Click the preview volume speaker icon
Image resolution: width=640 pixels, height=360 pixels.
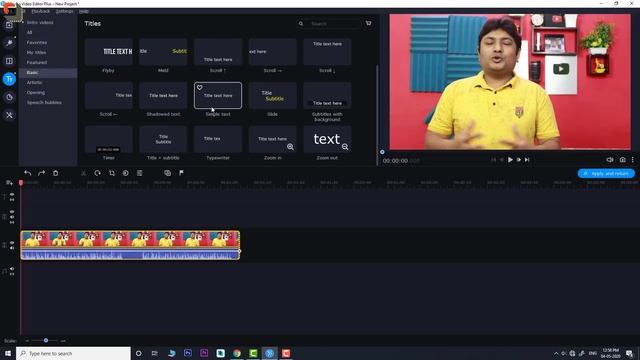coord(610,160)
